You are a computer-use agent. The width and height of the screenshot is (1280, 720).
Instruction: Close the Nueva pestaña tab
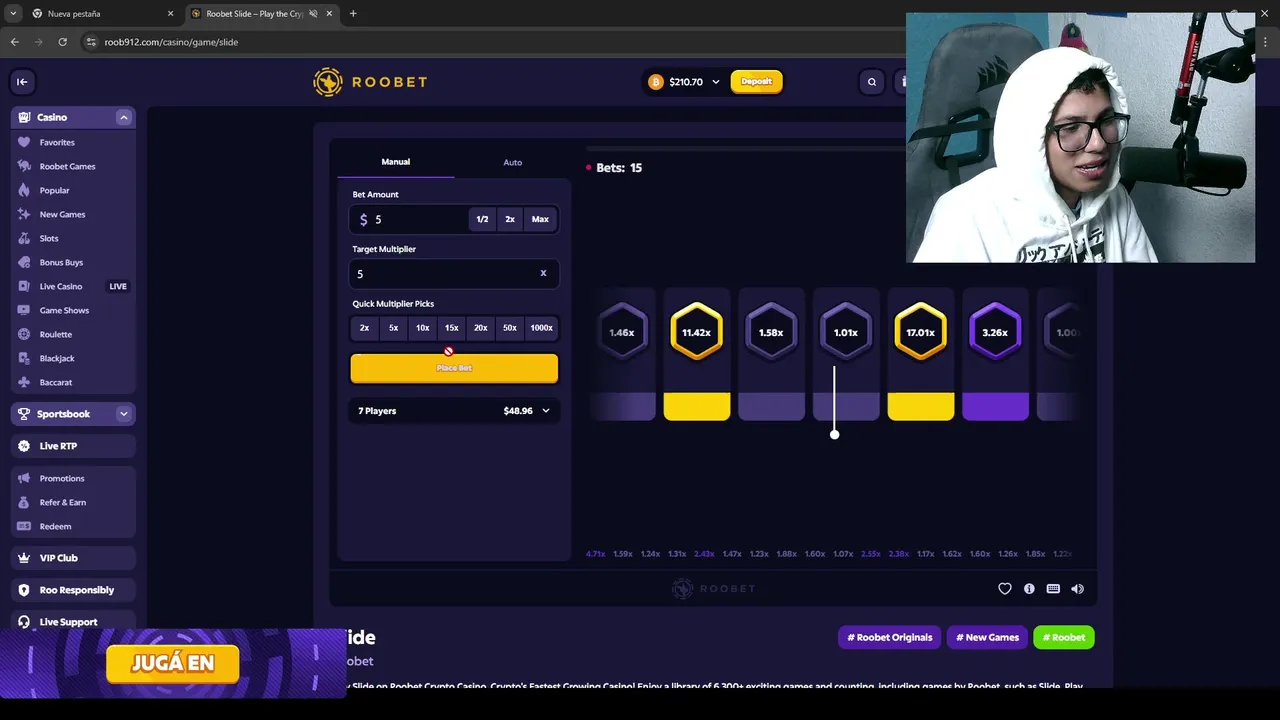pos(170,14)
